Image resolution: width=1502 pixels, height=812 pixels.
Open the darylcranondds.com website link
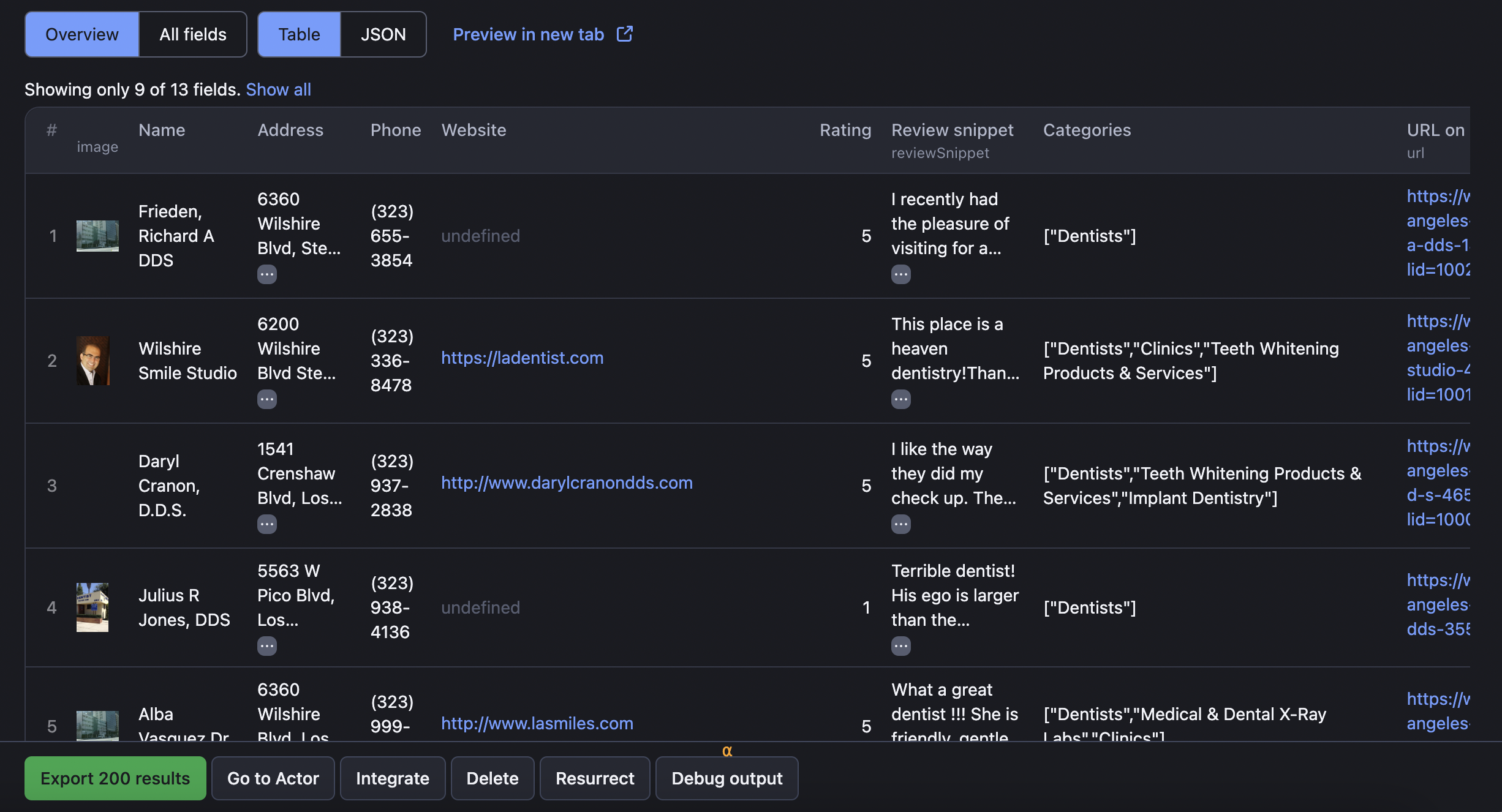pyautogui.click(x=567, y=483)
